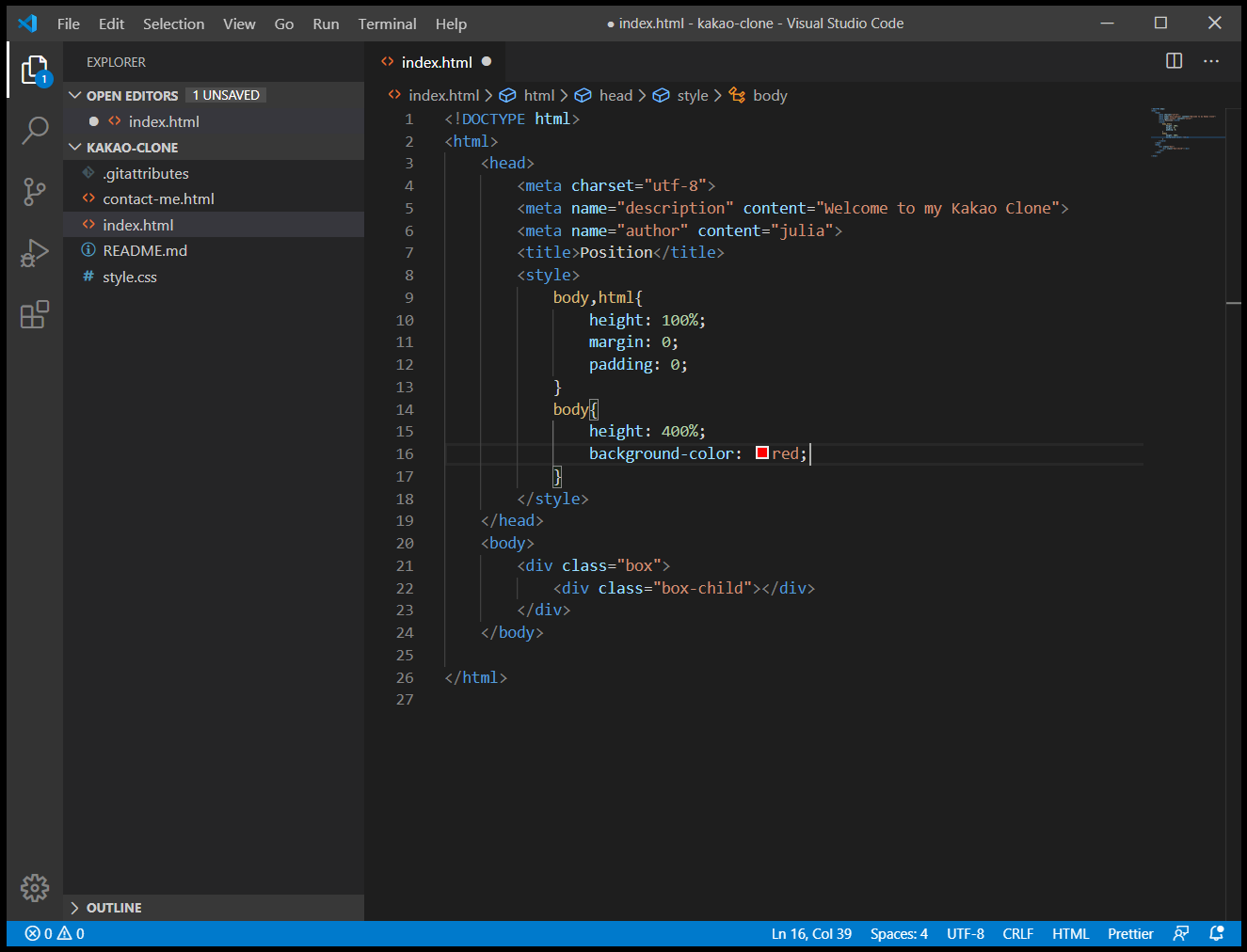Open contact-me.html in the file tree
Screen dimensions: 1247x952
click(x=214, y=198)
